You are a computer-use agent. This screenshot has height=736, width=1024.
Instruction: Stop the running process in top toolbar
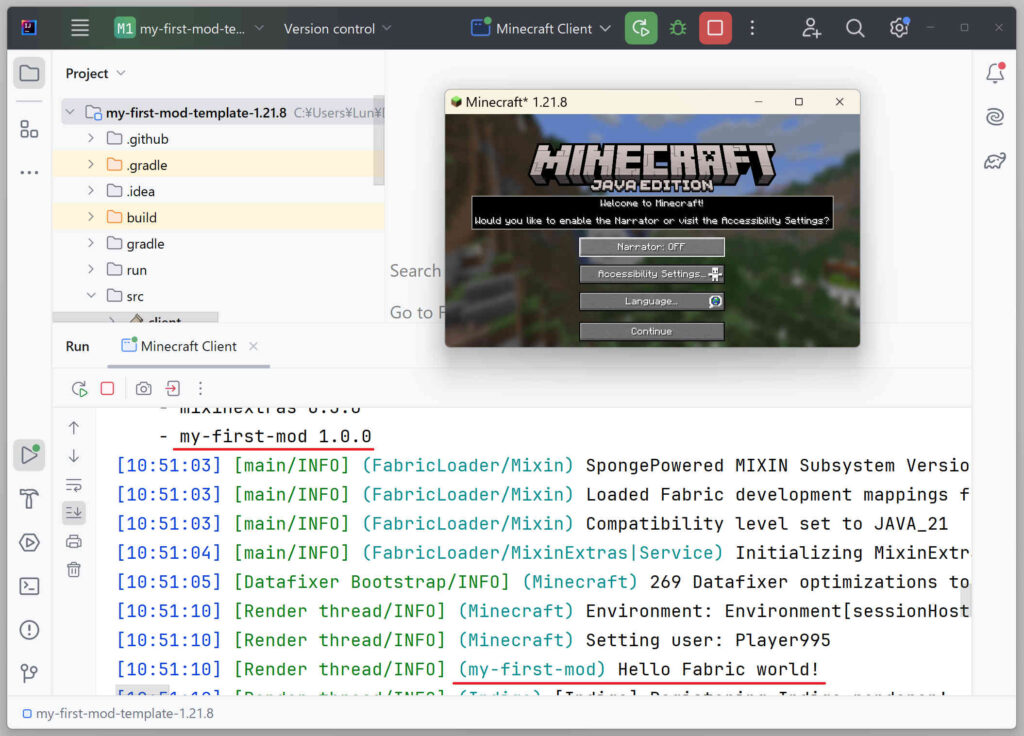pyautogui.click(x=715, y=28)
